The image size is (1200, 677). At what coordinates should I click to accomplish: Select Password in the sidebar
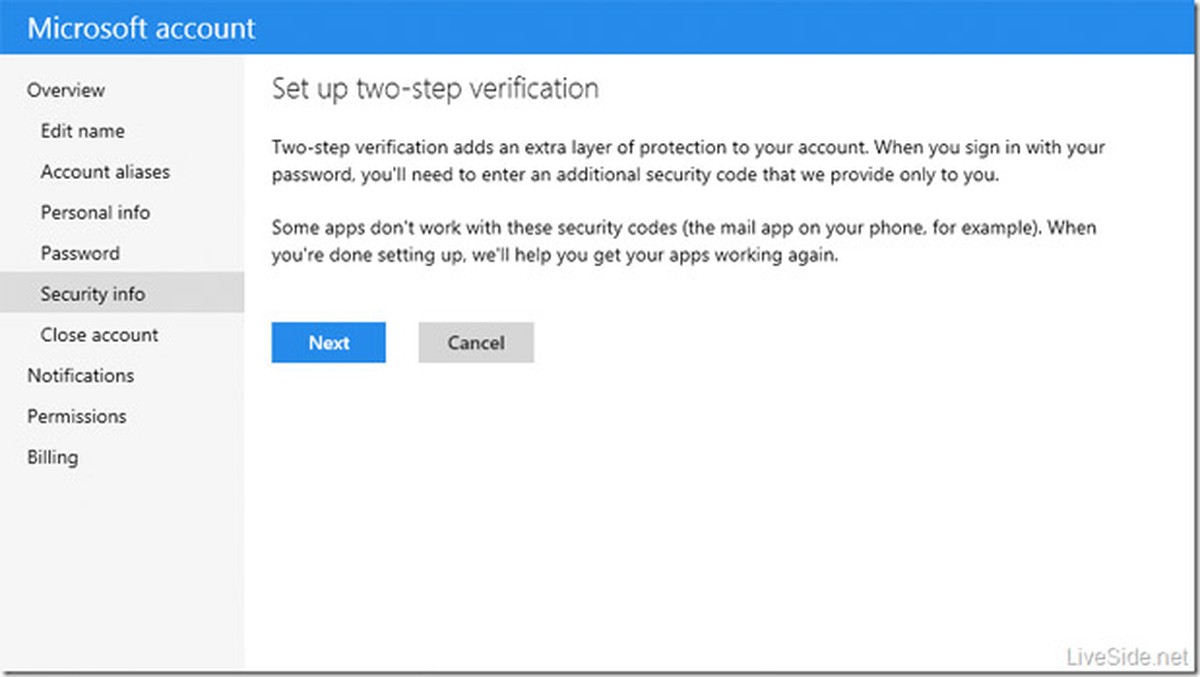click(80, 254)
